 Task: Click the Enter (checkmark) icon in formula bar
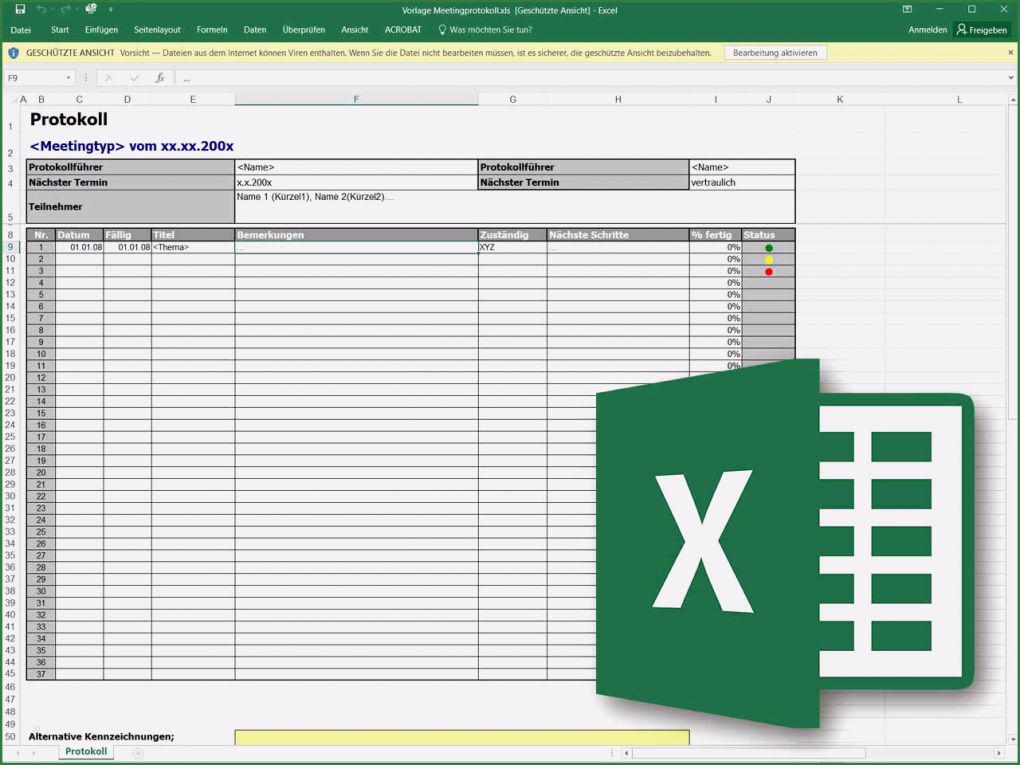[133, 77]
